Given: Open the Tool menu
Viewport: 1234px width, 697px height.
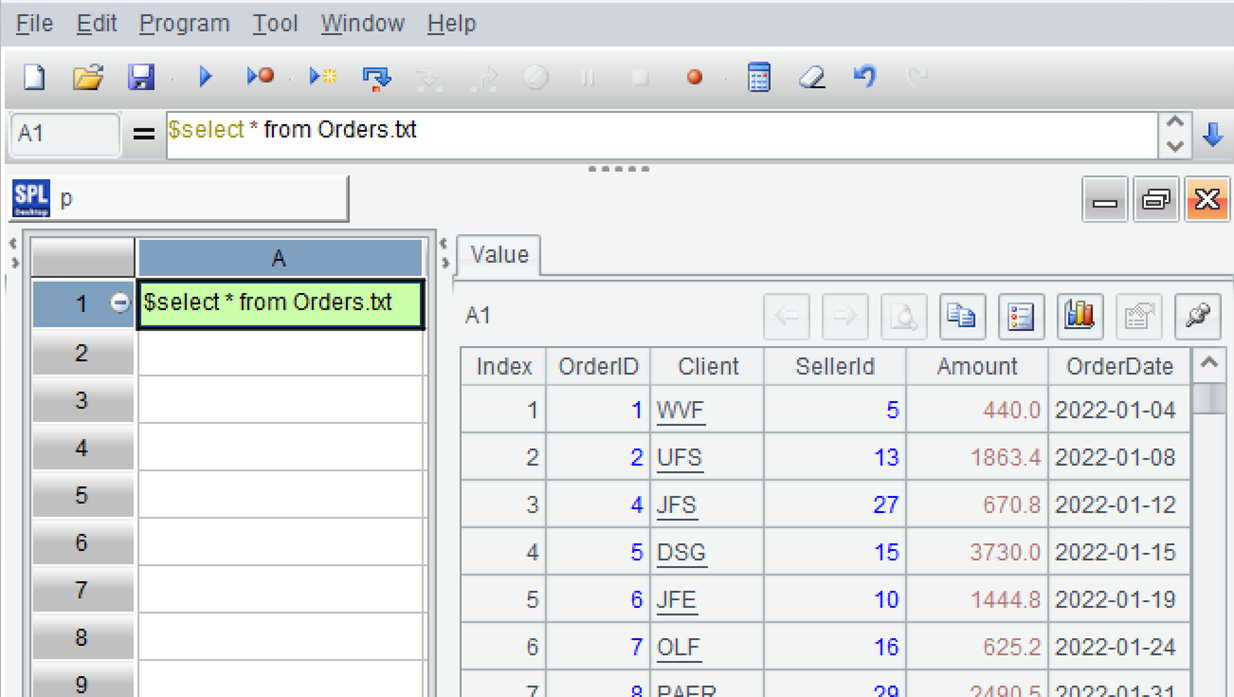Looking at the screenshot, I should (275, 23).
